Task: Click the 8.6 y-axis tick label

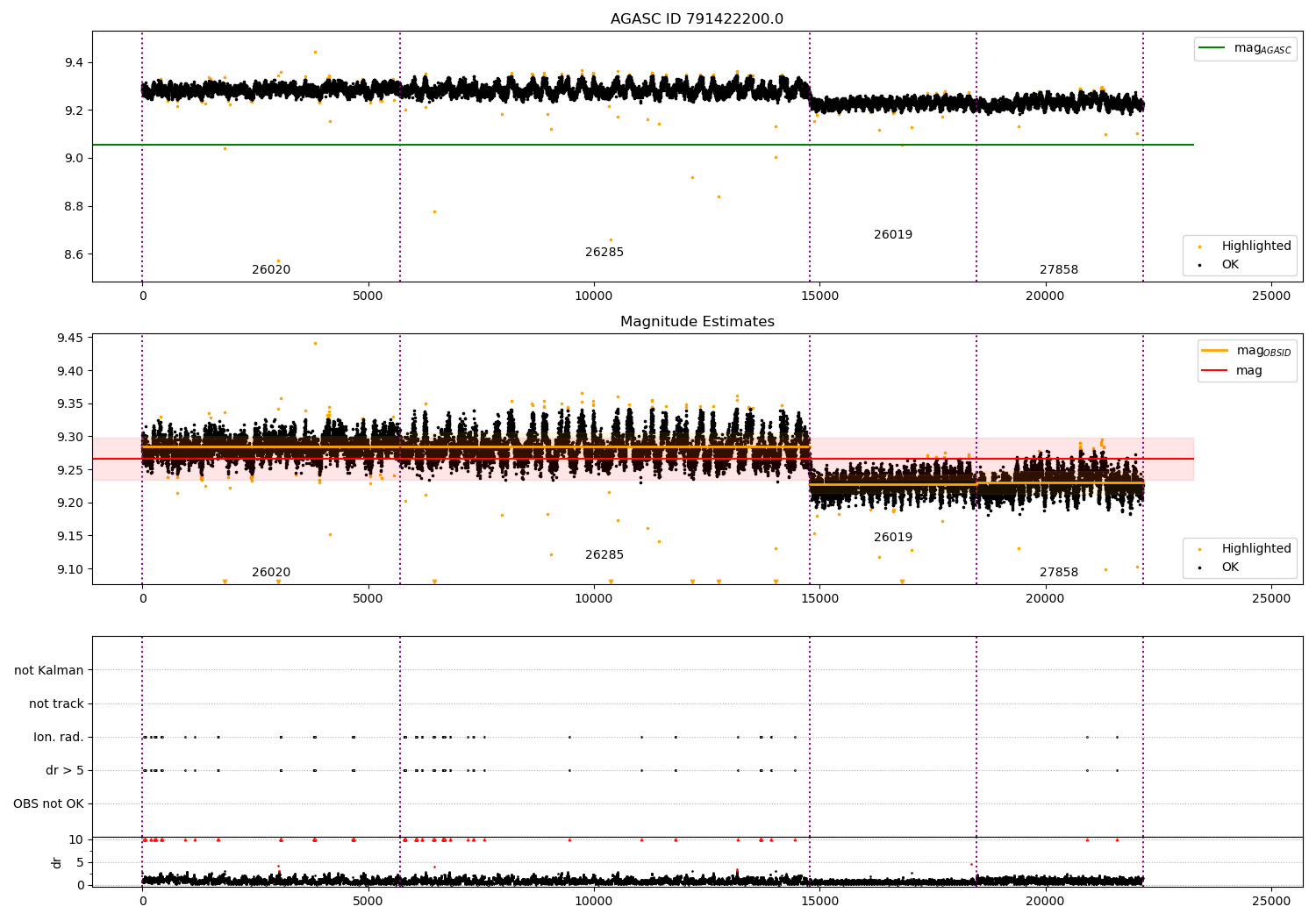Action: tap(74, 254)
